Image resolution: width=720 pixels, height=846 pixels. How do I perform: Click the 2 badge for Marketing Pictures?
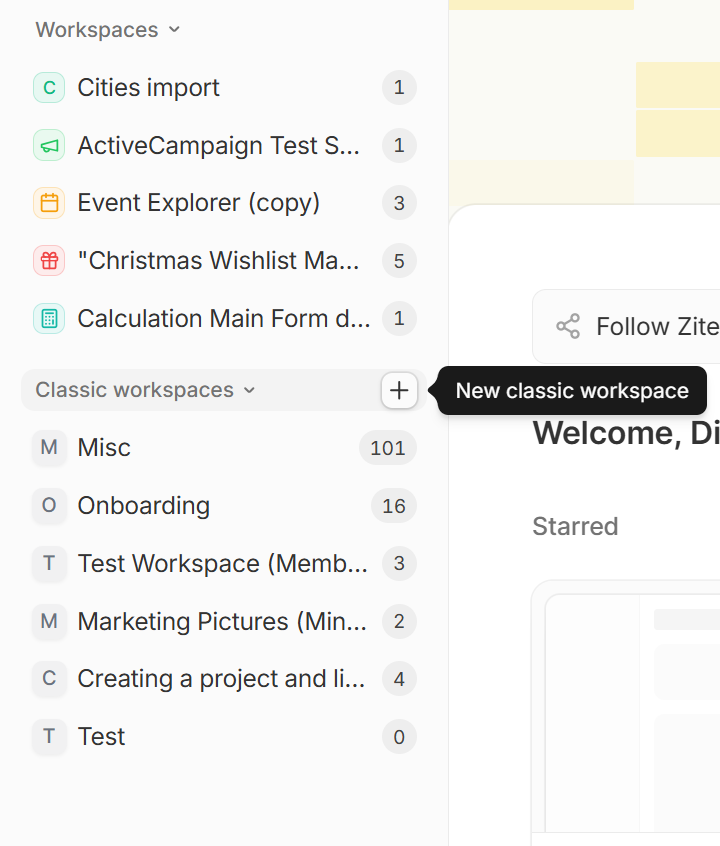coord(399,622)
